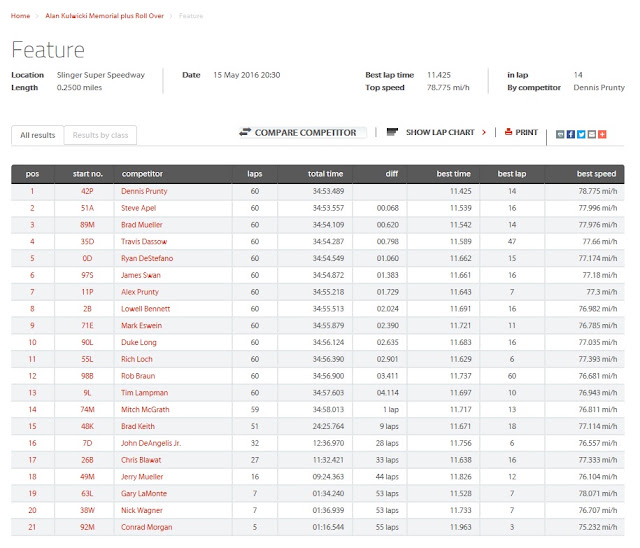Click diff value 00.068
This screenshot has width=640, height=548.
[x=387, y=208]
